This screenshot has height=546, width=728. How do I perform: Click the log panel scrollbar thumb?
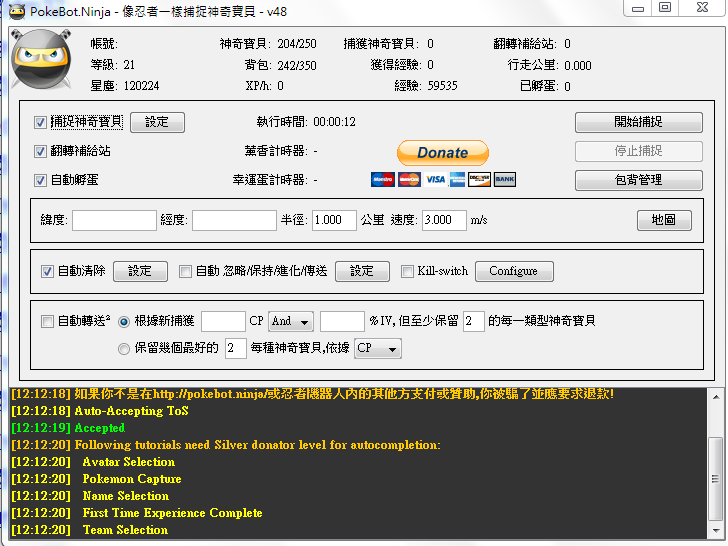pos(716,479)
